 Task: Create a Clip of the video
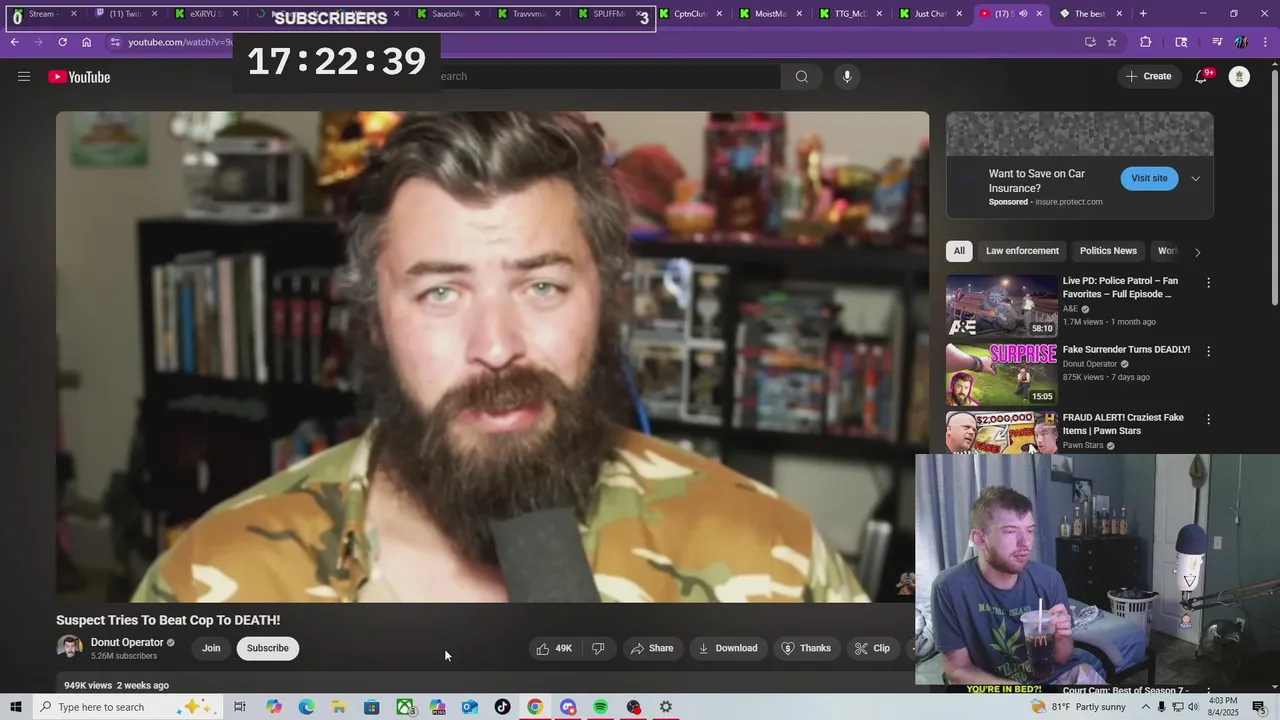(x=872, y=648)
